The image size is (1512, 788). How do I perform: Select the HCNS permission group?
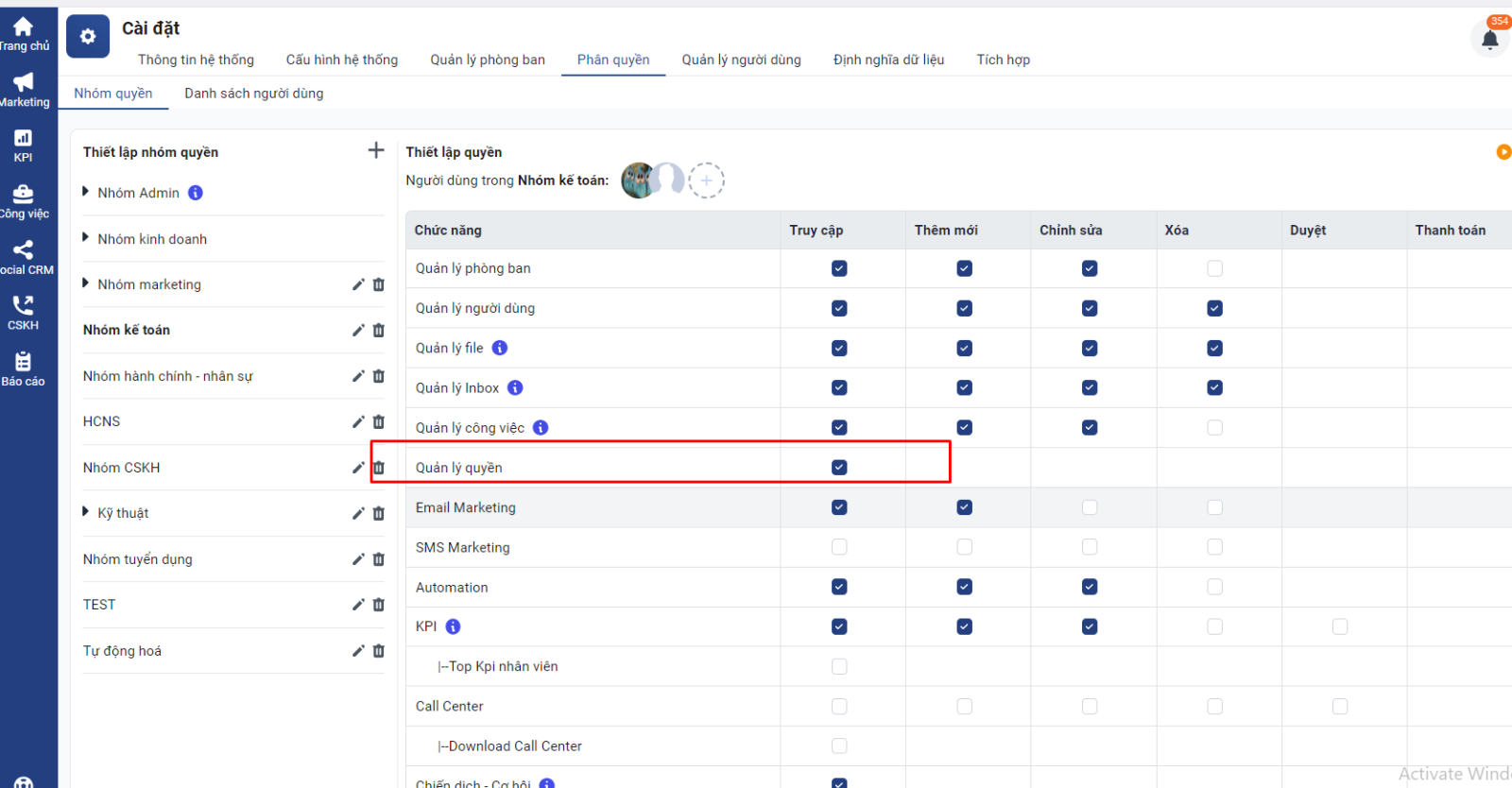coord(102,421)
